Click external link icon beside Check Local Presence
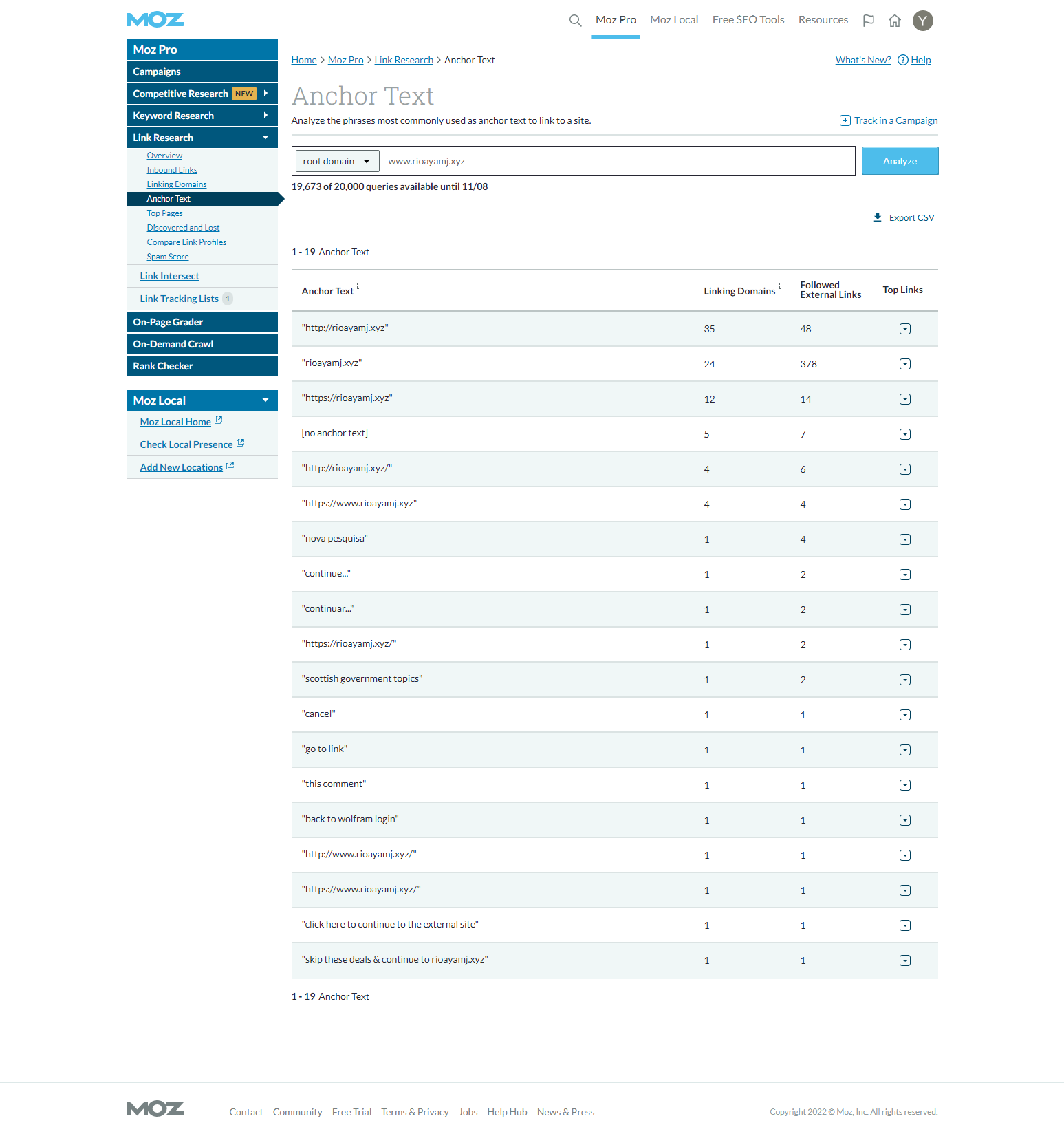The width and height of the screenshot is (1064, 1147). 240,442
